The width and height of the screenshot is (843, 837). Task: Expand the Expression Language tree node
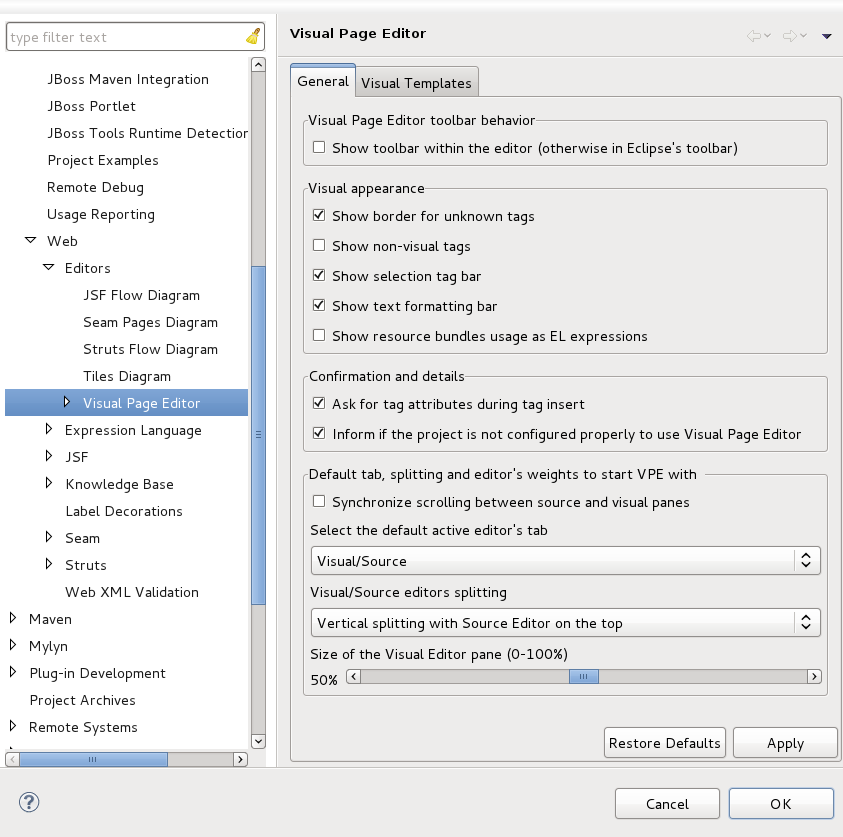pos(49,430)
